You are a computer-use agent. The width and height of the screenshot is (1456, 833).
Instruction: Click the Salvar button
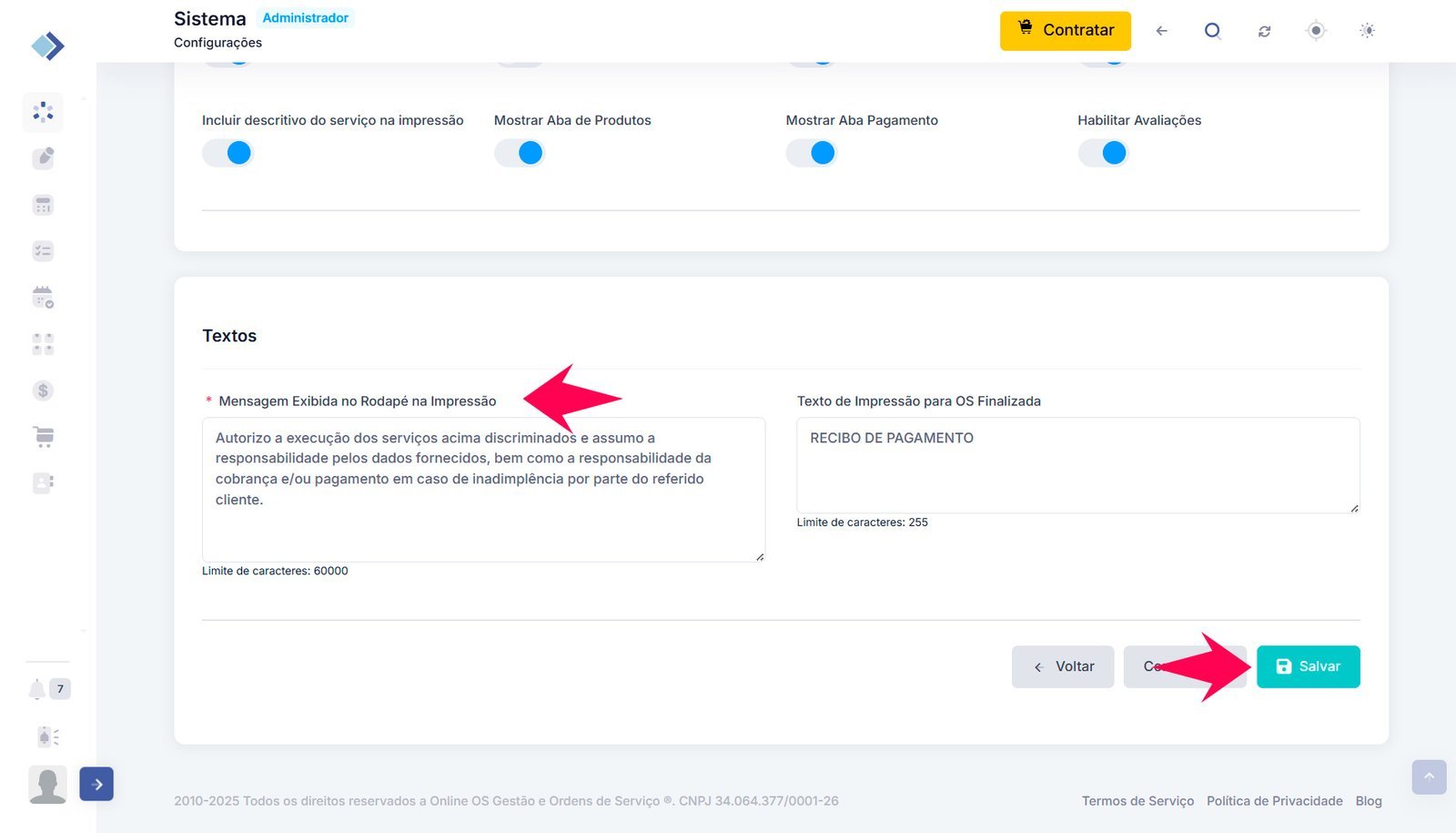1308,666
